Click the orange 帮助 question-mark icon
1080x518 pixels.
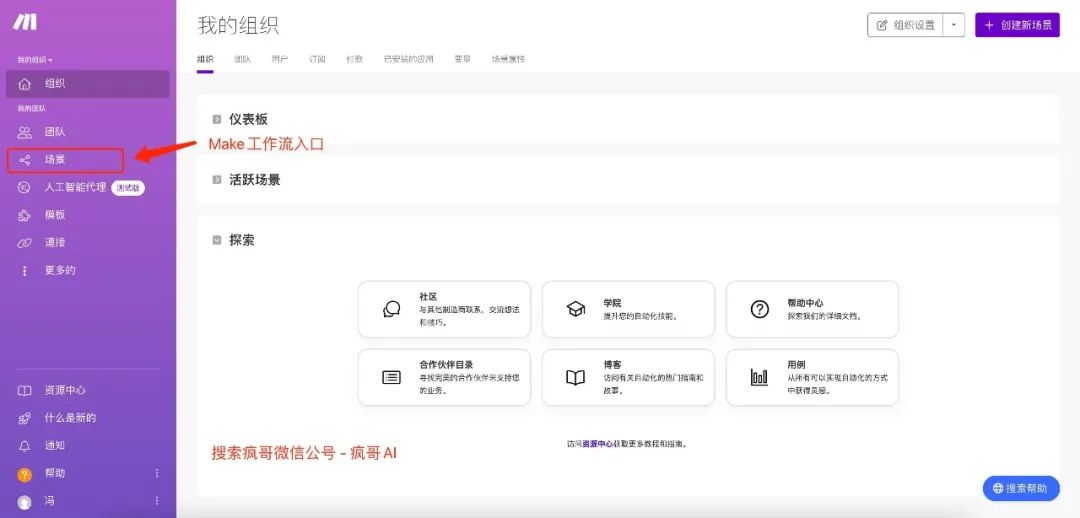point(25,474)
